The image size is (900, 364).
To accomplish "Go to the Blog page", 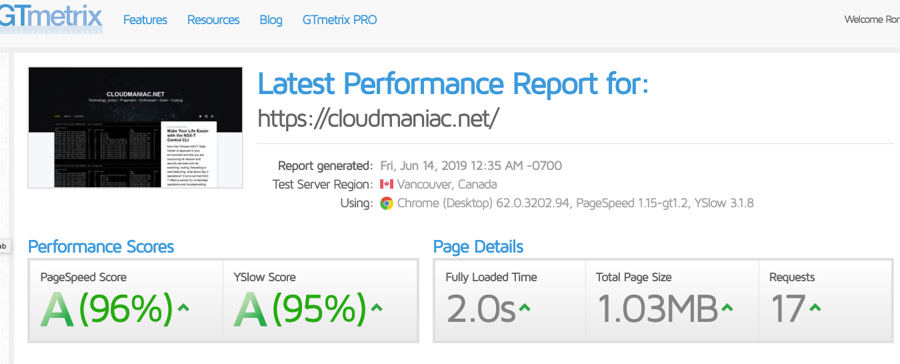I will click(x=271, y=20).
